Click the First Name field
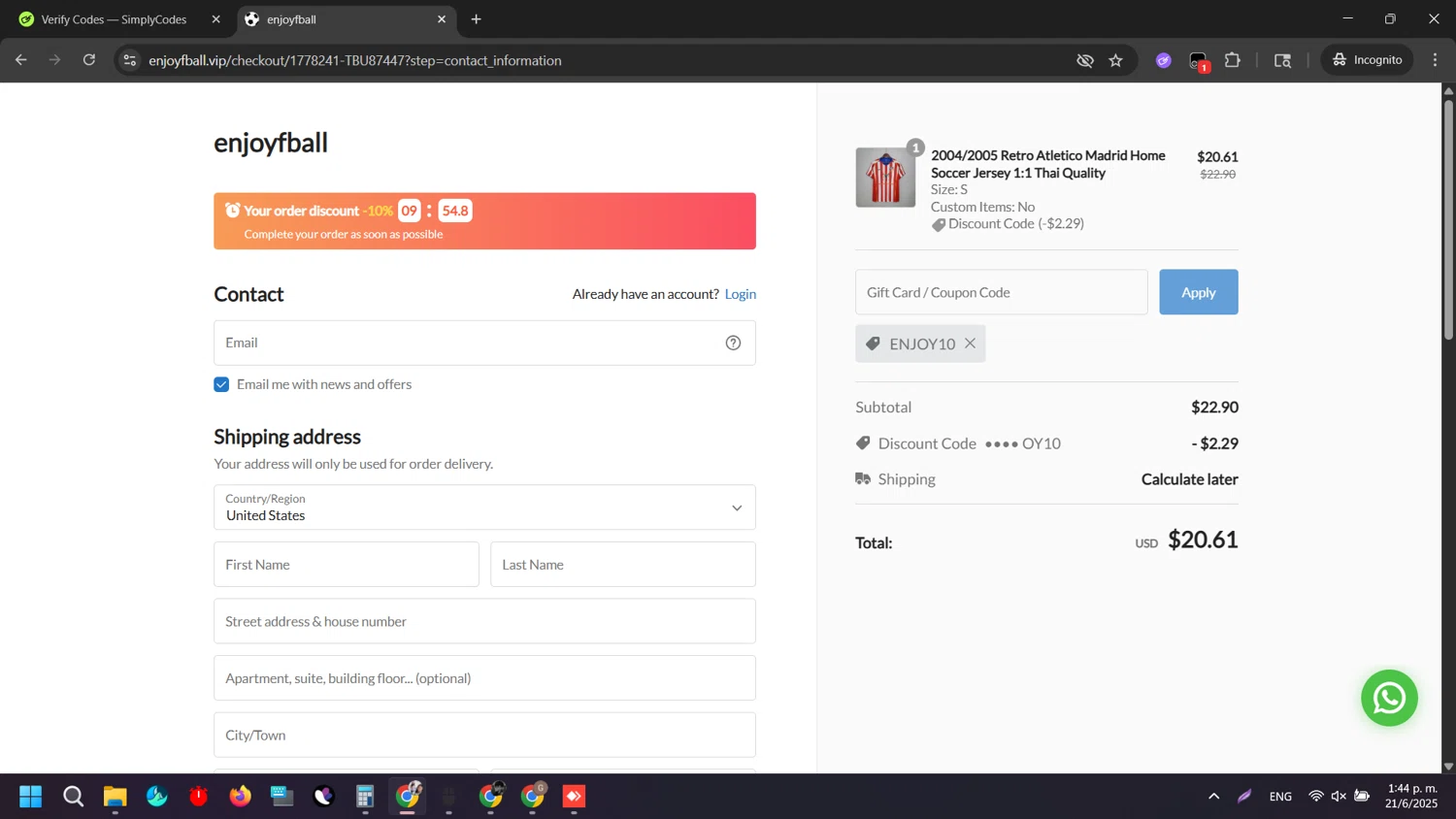This screenshot has width=1456, height=819. coord(347,565)
